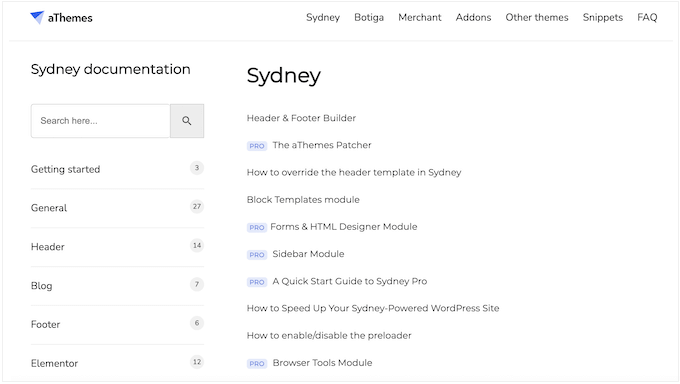The height and width of the screenshot is (384, 680).
Task: Click the large 'Sydney' page heading
Action: coord(284,76)
